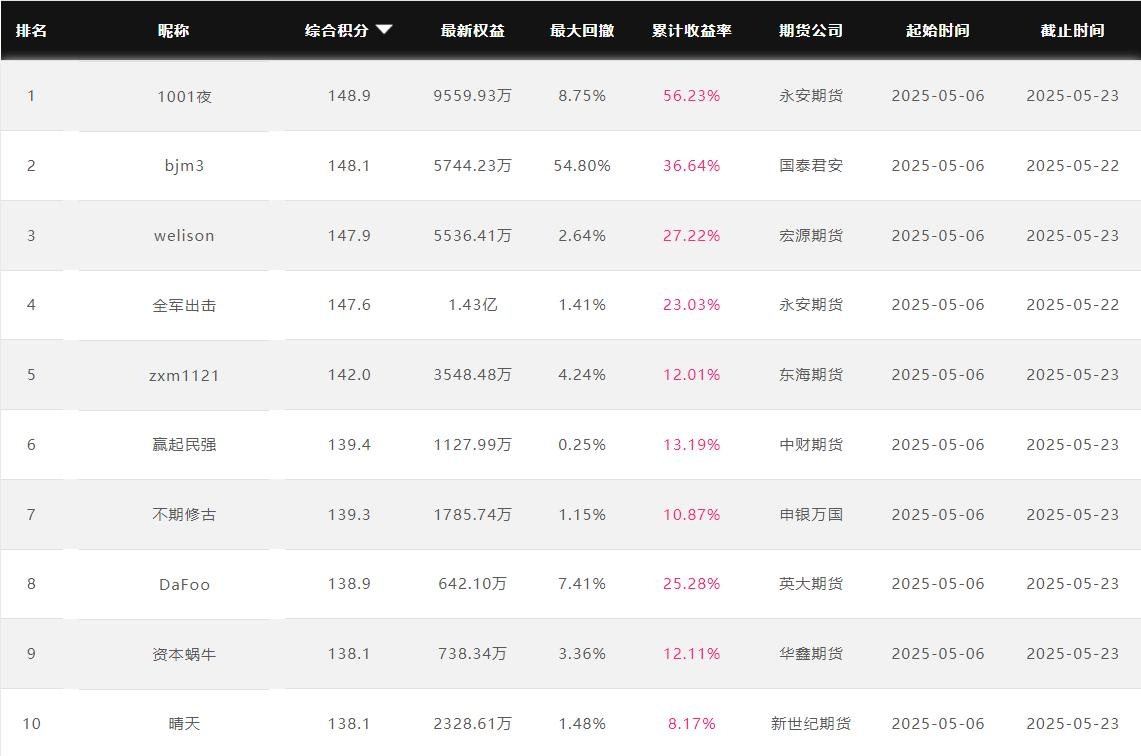This screenshot has width=1141, height=756.
Task: Click equity value 5536.41万
Action: coord(473,235)
